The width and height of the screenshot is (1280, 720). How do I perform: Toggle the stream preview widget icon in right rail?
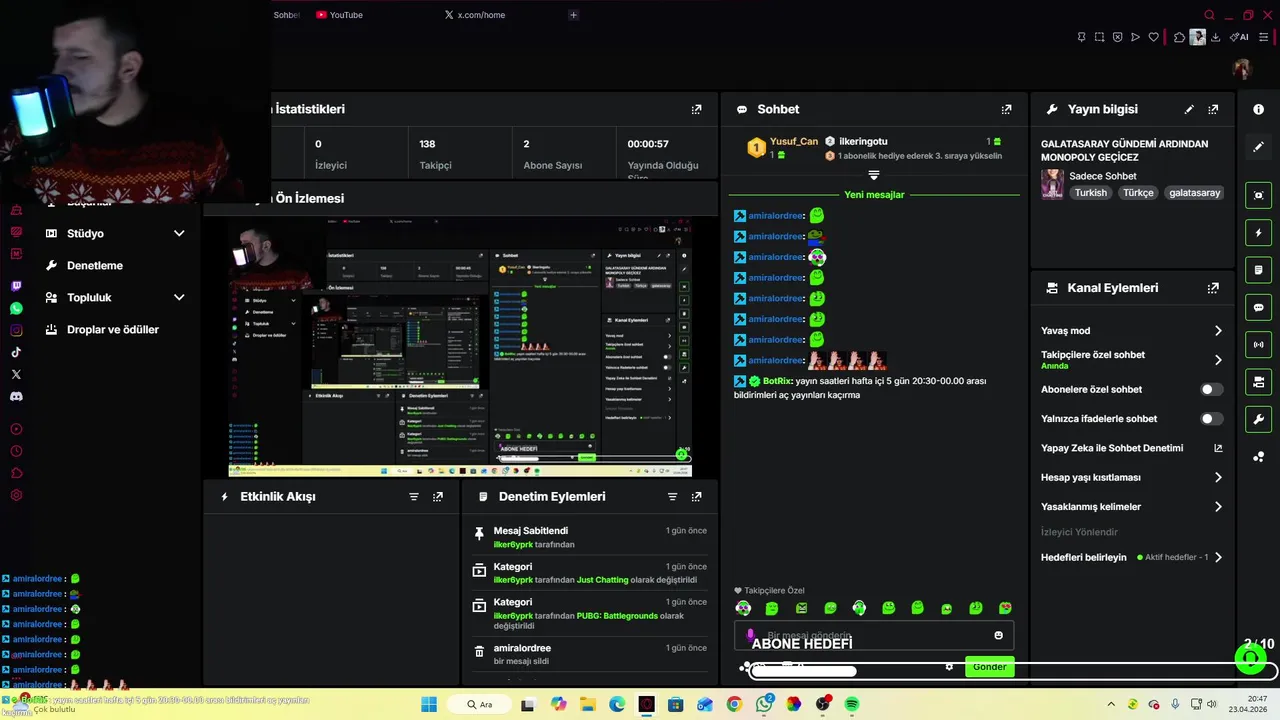(1259, 195)
